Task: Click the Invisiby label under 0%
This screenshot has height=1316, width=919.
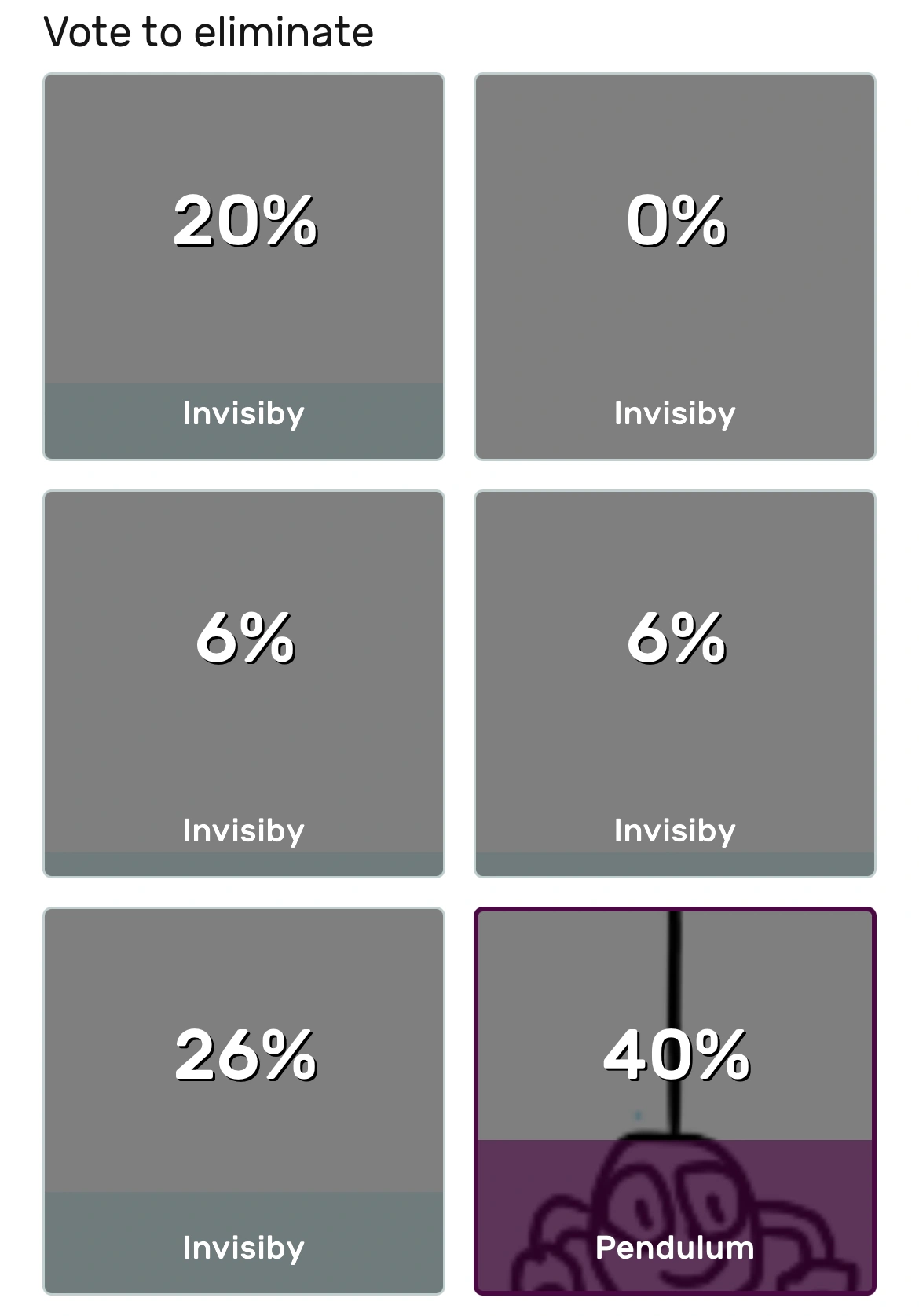Action: (x=674, y=413)
